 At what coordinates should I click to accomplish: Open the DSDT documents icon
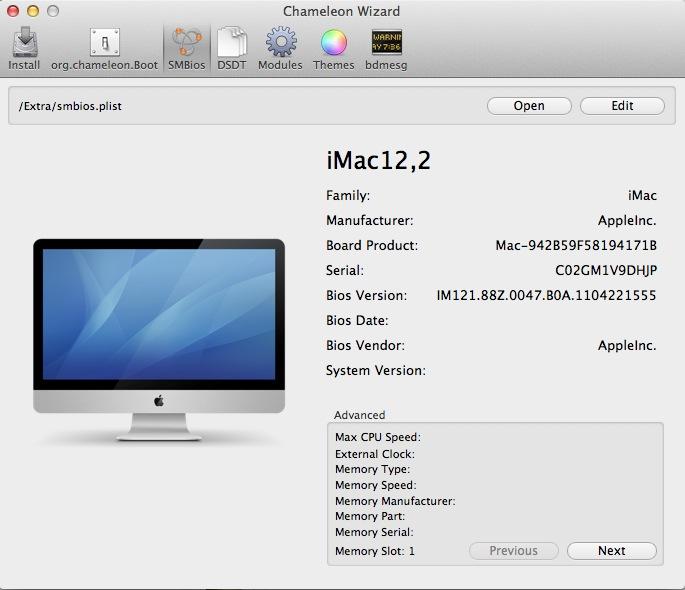click(x=232, y=48)
